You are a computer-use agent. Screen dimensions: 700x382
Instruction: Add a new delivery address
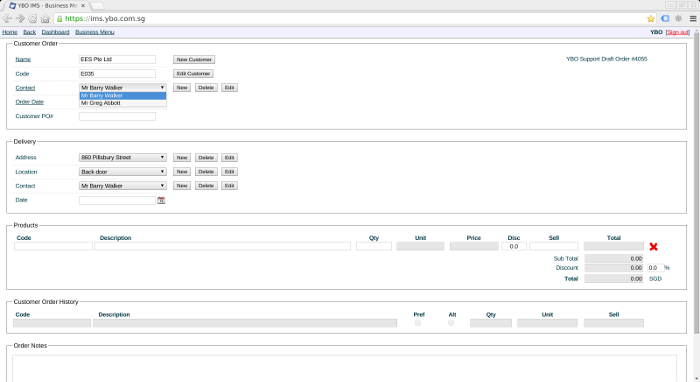click(x=182, y=158)
